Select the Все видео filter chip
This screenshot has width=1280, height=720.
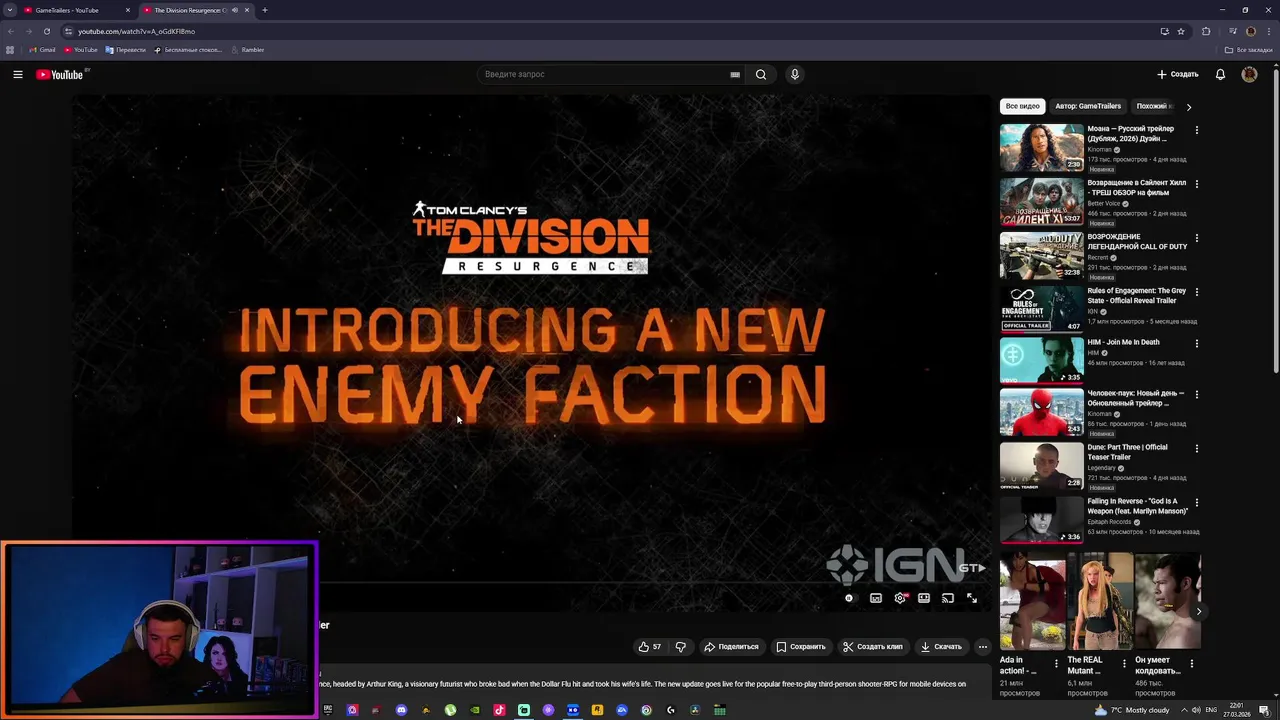pyautogui.click(x=1022, y=106)
